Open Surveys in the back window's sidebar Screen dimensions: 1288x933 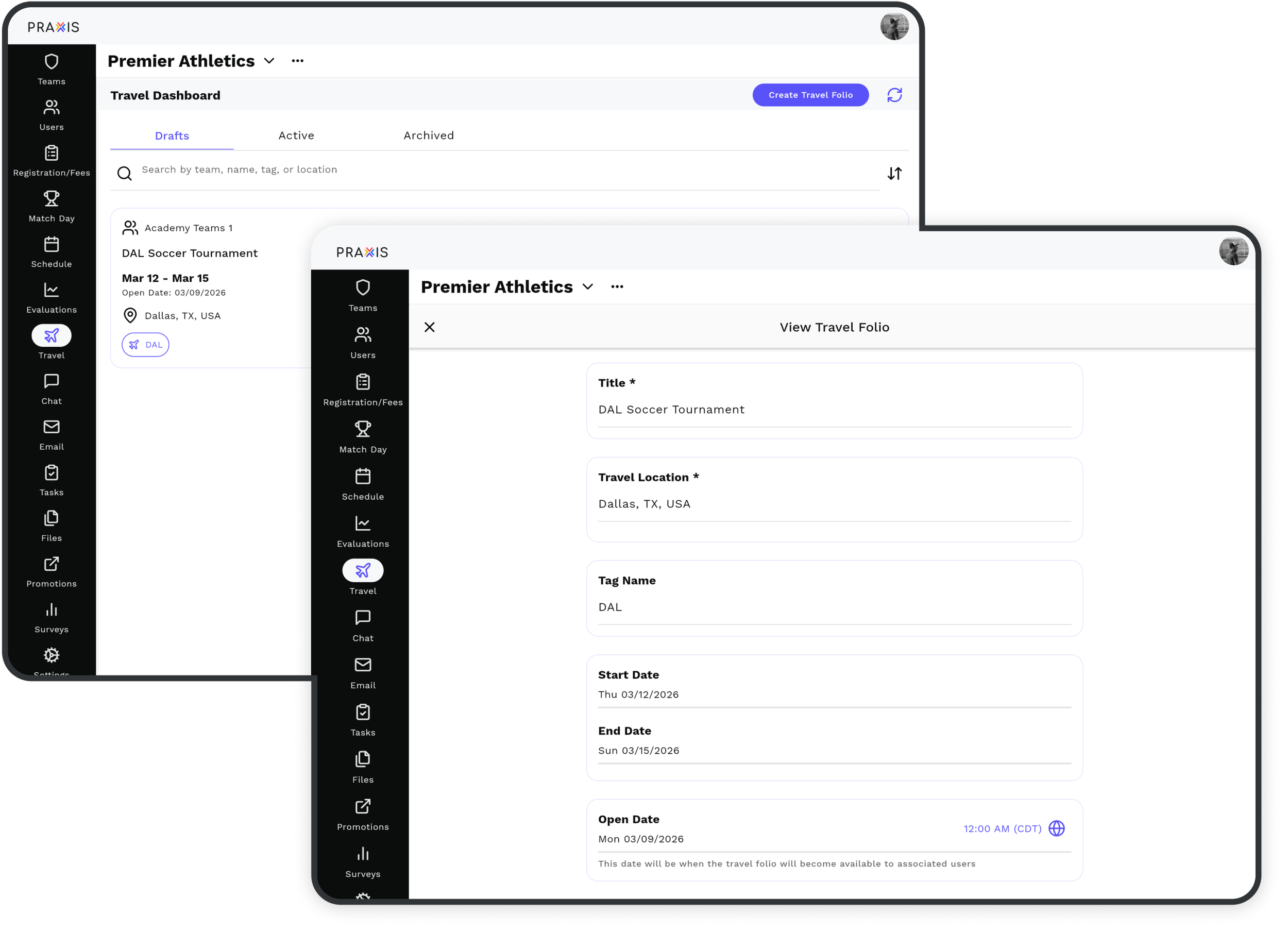point(51,617)
